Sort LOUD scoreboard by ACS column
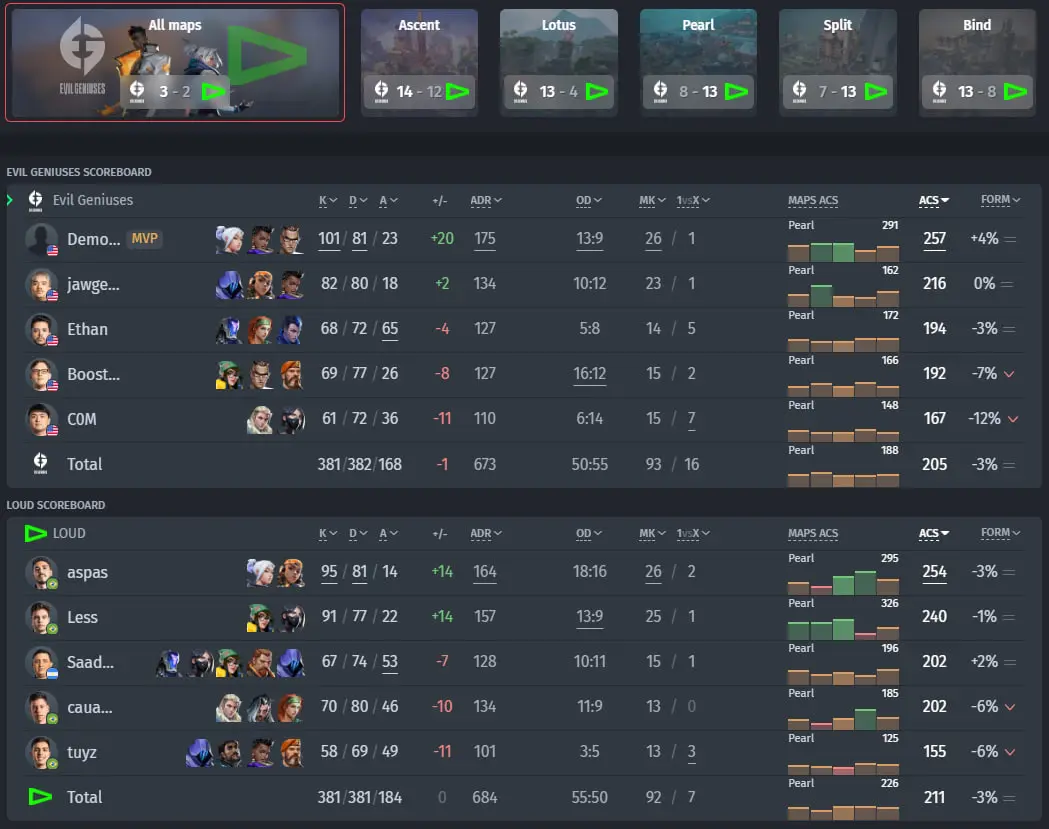The height and width of the screenshot is (829, 1049). click(934, 534)
